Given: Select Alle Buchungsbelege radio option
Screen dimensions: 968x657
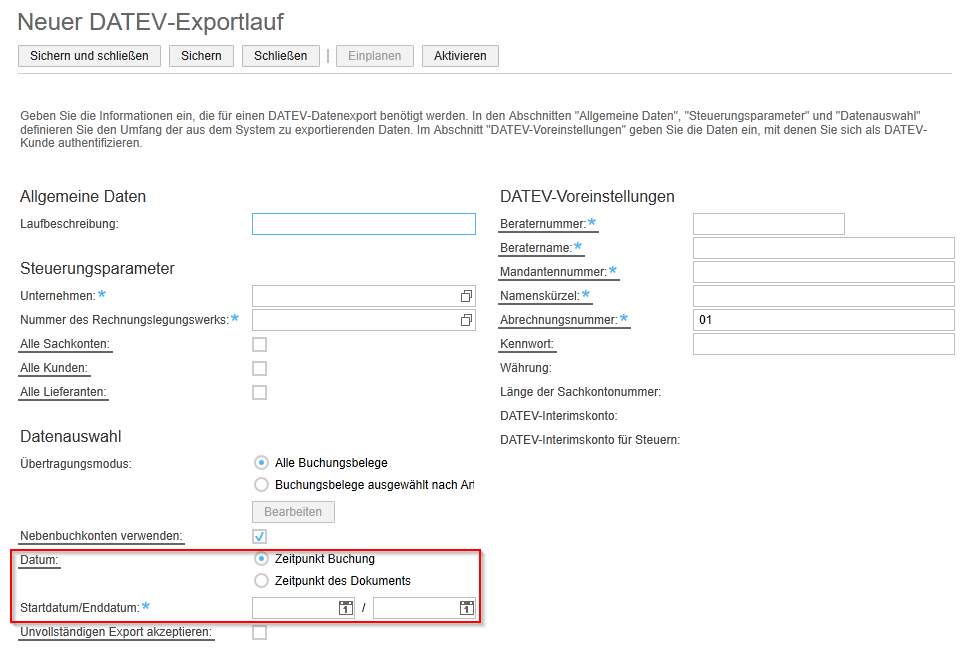Looking at the screenshot, I should tap(261, 462).
